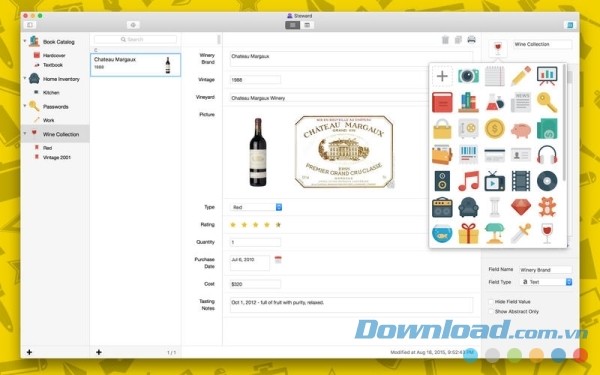Choose the green color swatch
Viewport: 600px width, 375px height.
point(515,355)
